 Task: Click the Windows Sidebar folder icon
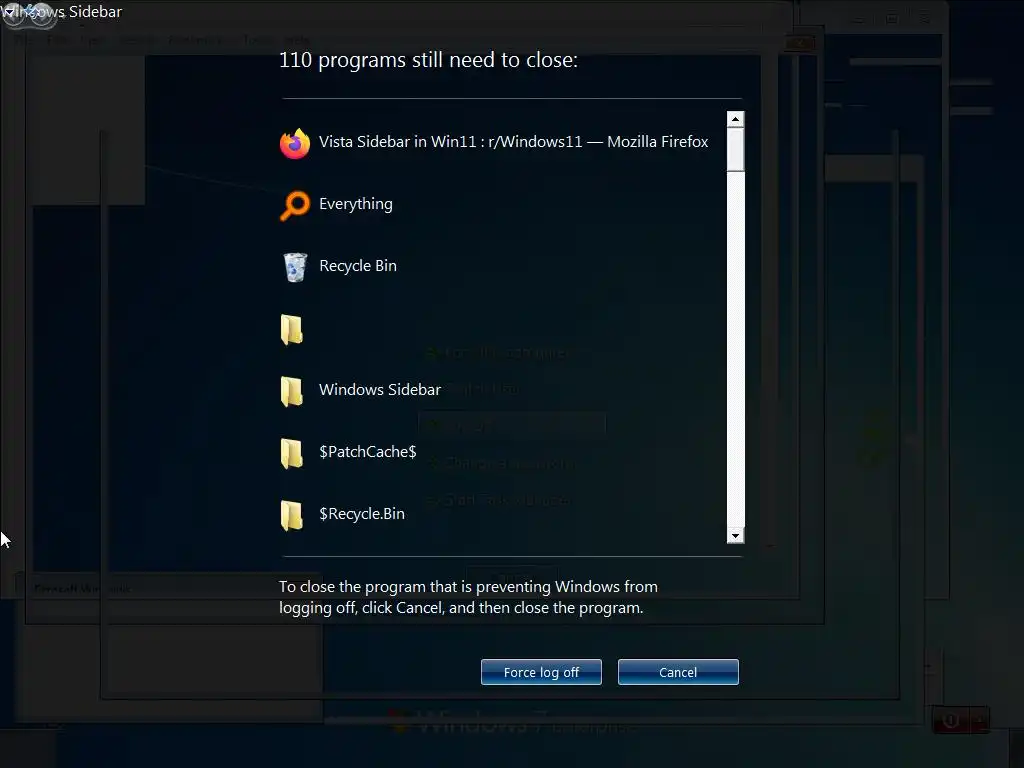[x=292, y=391]
